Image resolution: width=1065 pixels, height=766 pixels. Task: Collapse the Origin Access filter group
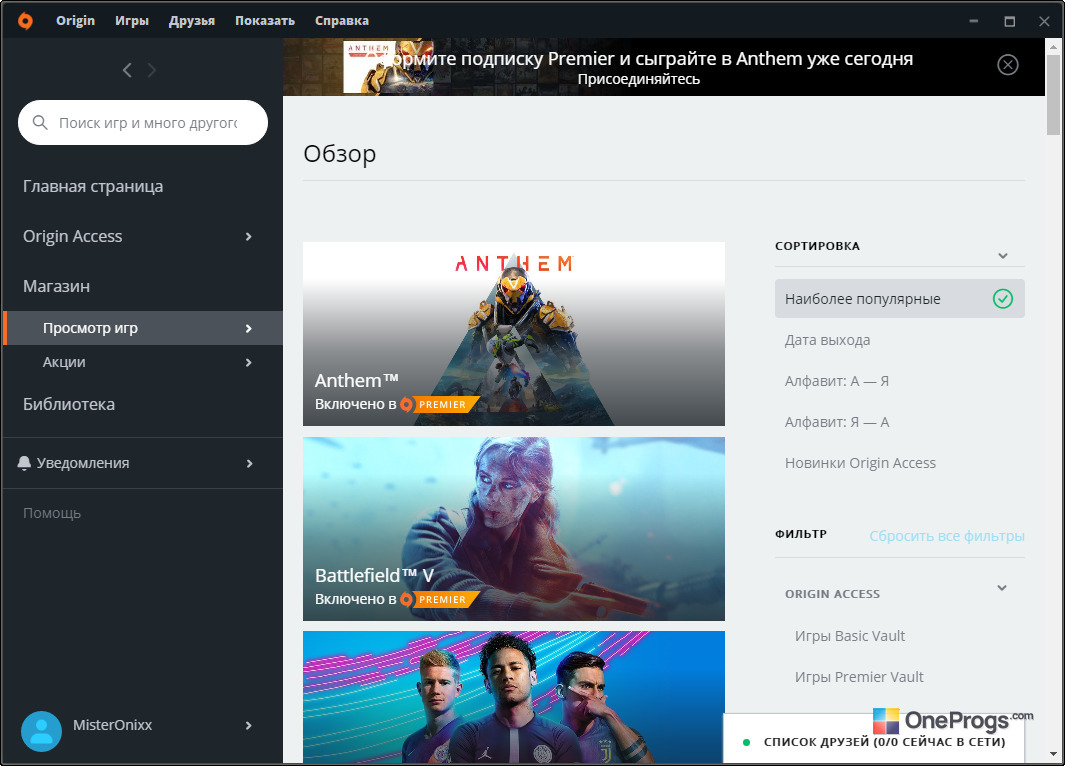point(1002,588)
